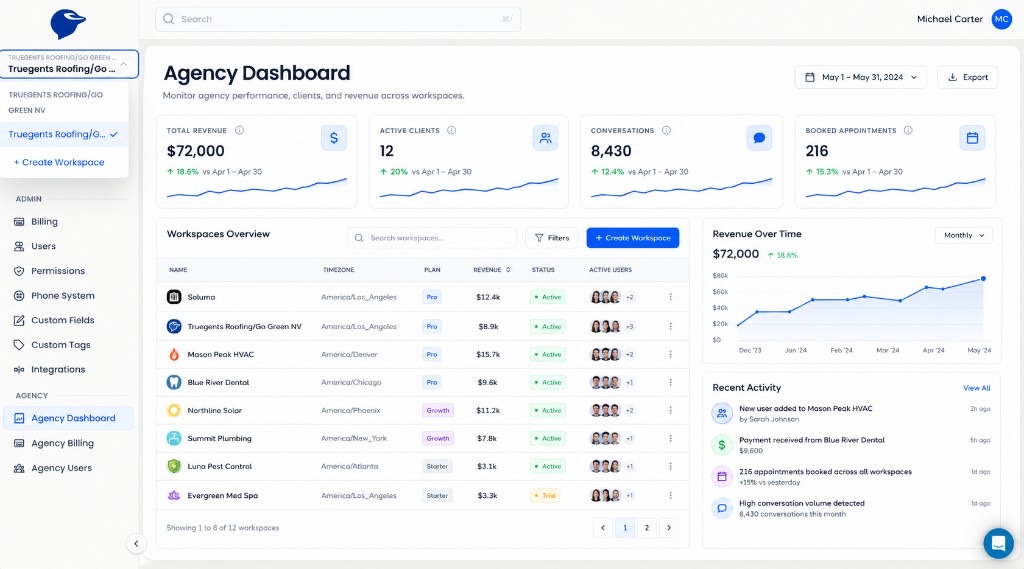This screenshot has height=569, width=1024.
Task: Click the Search workspaces field
Action: [432, 238]
